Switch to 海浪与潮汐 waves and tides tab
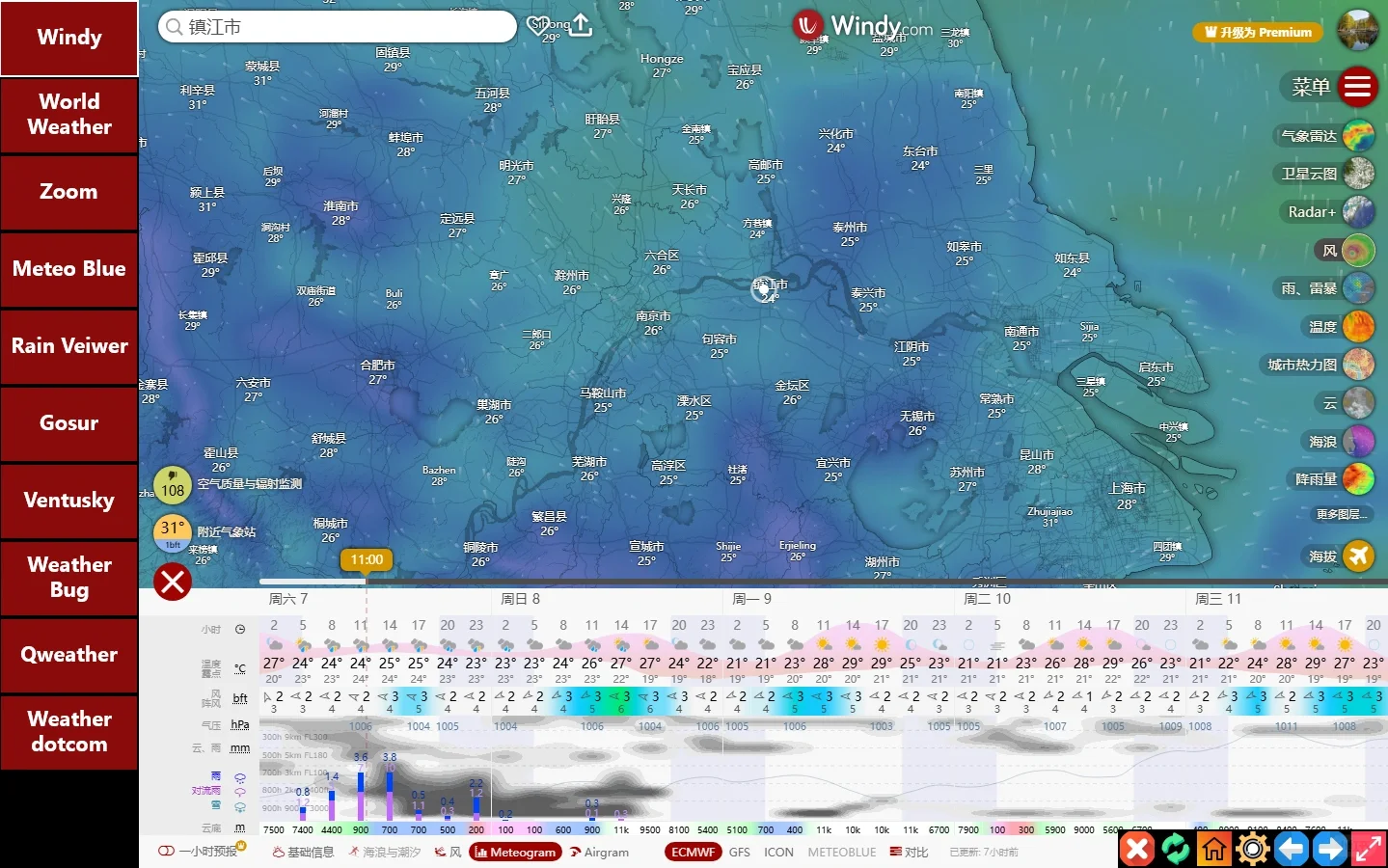The height and width of the screenshot is (868, 1388). 385,853
